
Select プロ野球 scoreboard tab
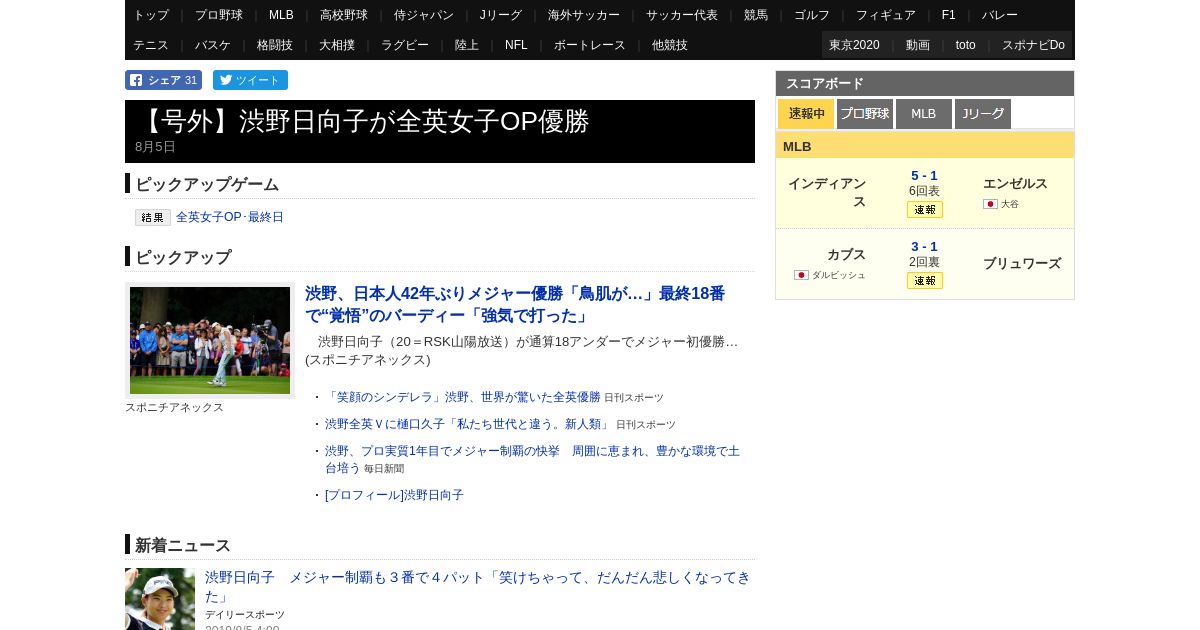tap(865, 114)
